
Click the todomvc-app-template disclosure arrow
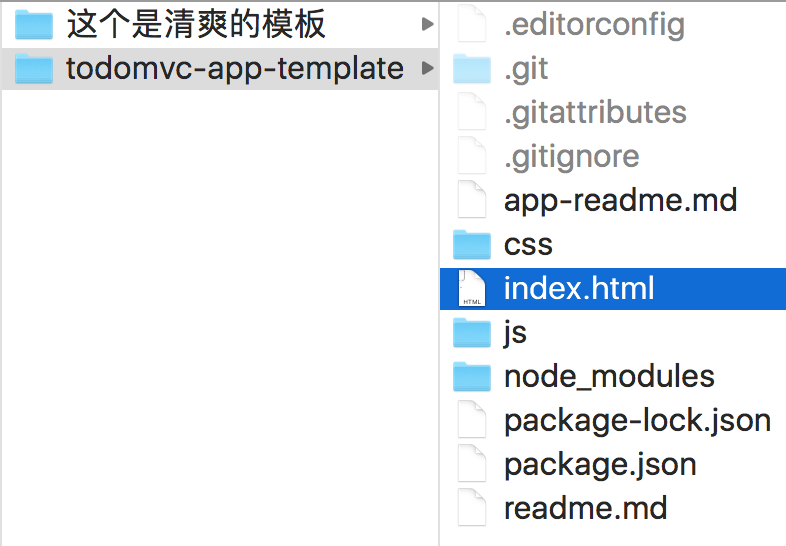pos(427,68)
